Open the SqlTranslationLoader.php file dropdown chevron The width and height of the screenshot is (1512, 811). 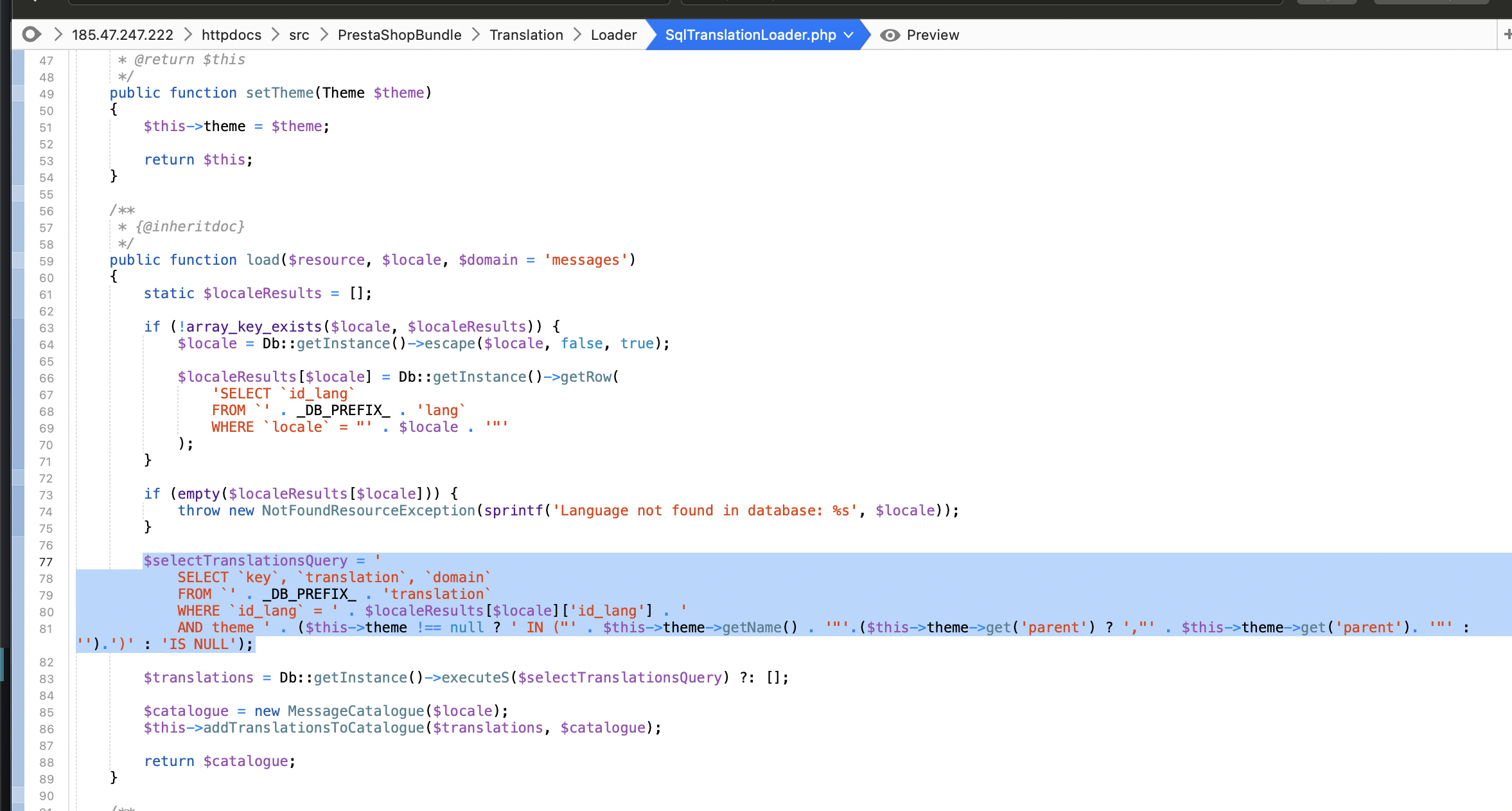849,35
